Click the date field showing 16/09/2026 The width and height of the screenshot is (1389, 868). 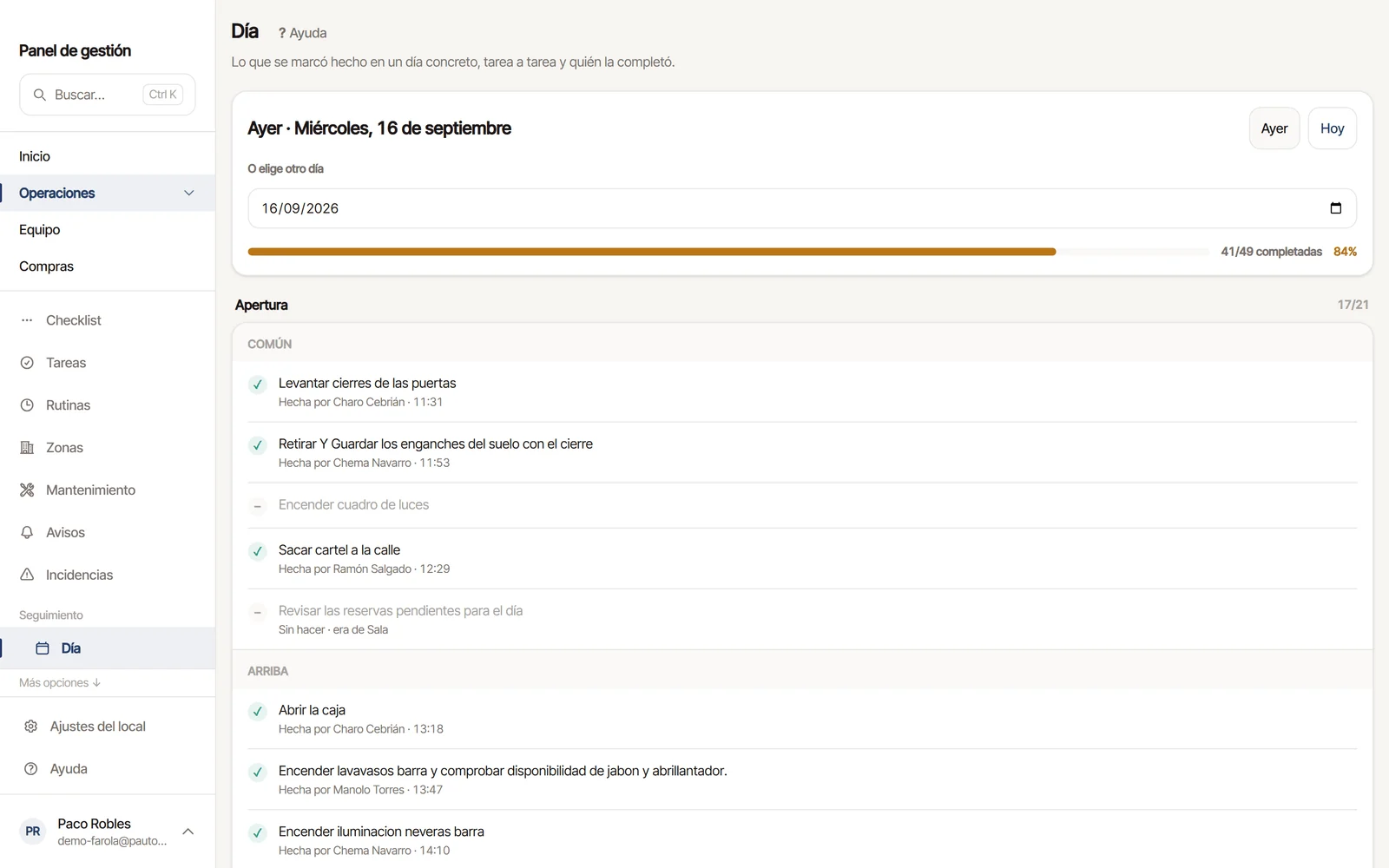click(802, 208)
